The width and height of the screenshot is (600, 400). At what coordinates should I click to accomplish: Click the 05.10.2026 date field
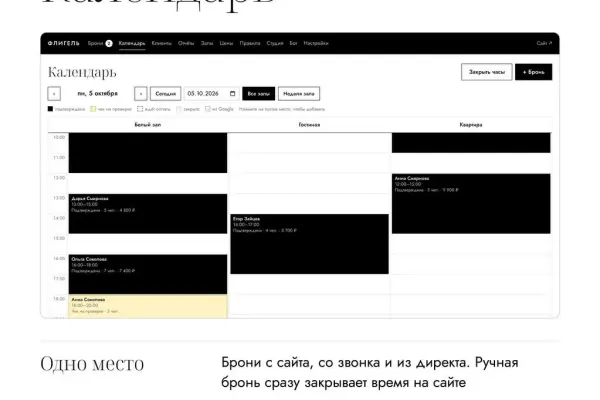tap(212, 94)
